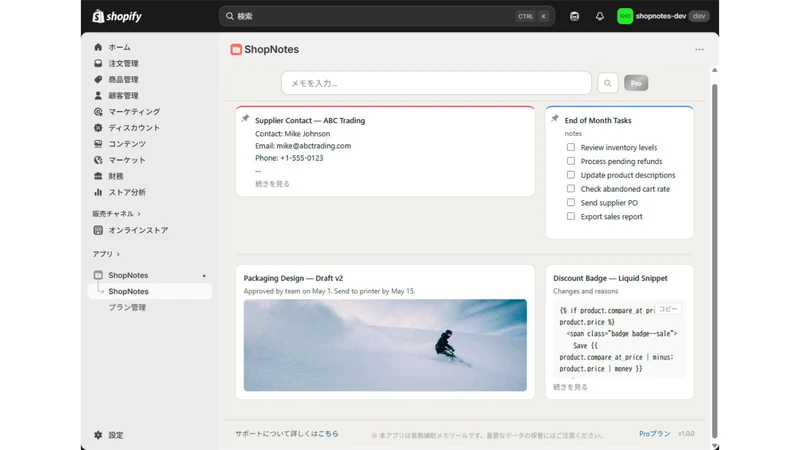Open 注文管理 orders icon
The image size is (800, 450).
click(x=98, y=63)
